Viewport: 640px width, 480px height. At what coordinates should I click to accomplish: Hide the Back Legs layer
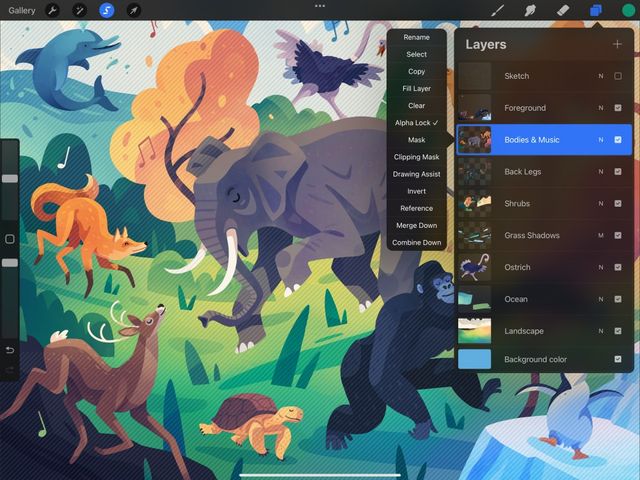[x=618, y=171]
